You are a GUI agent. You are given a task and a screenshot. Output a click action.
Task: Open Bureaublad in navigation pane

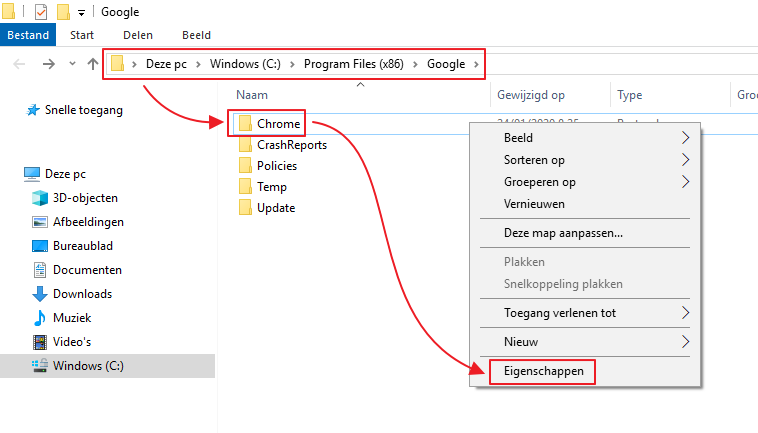pyautogui.click(x=83, y=246)
